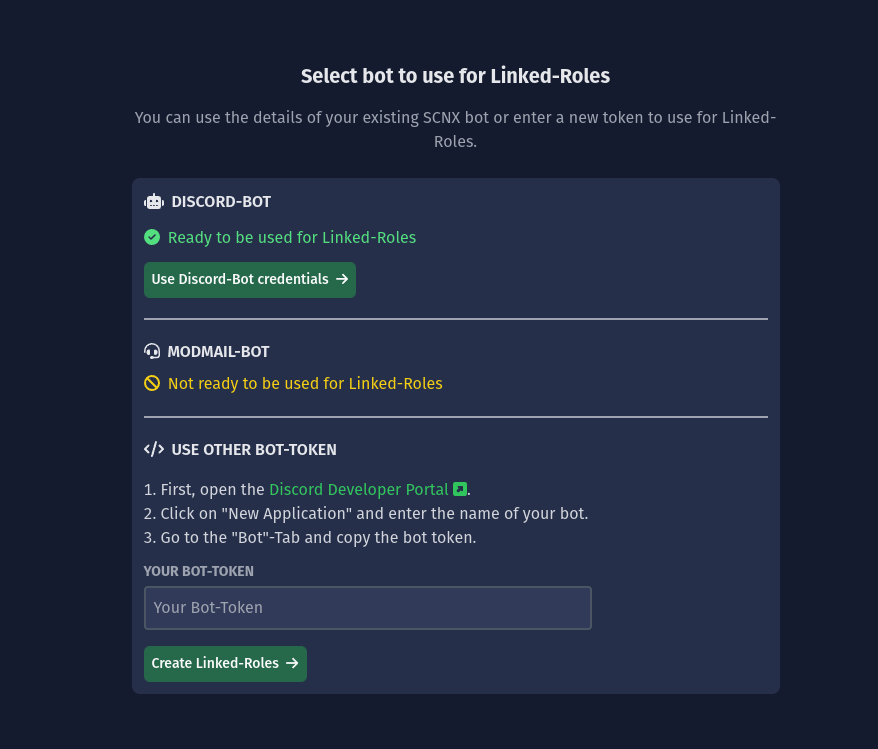The width and height of the screenshot is (878, 749).
Task: Click the arrow icon inside Create Linked-Roles button
Action: (x=292, y=663)
